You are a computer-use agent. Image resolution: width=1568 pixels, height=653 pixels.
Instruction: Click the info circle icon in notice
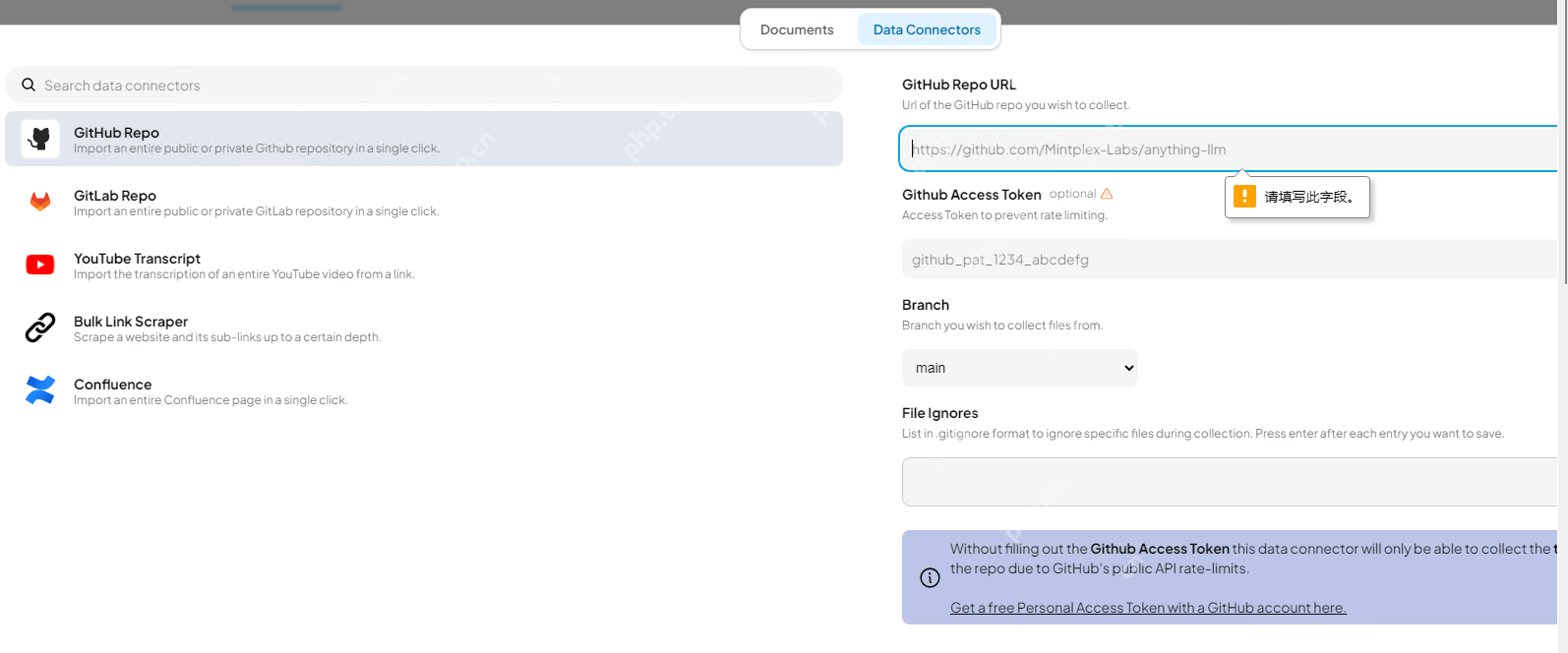(x=930, y=578)
